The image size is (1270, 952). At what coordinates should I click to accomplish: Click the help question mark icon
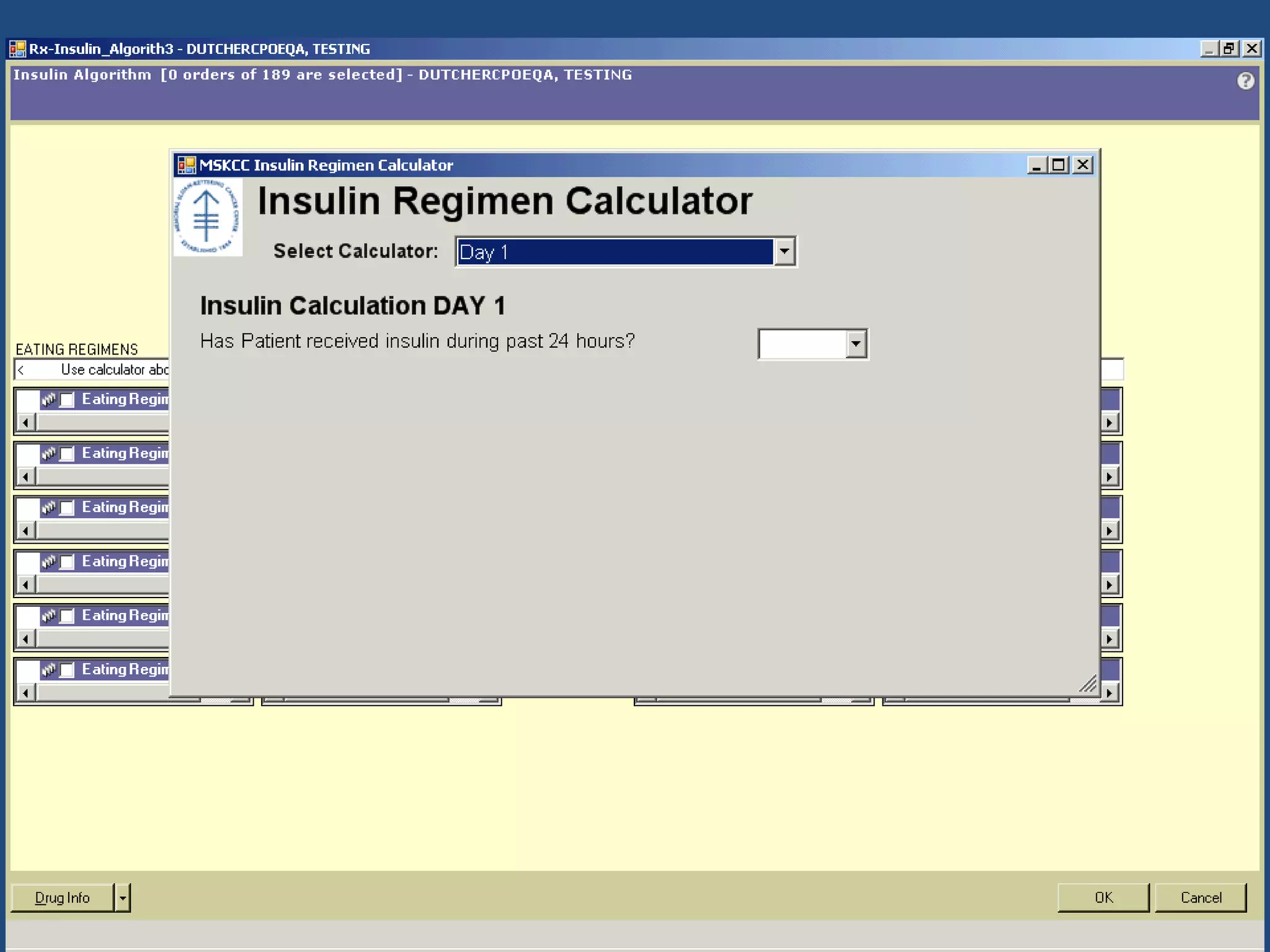[1245, 81]
